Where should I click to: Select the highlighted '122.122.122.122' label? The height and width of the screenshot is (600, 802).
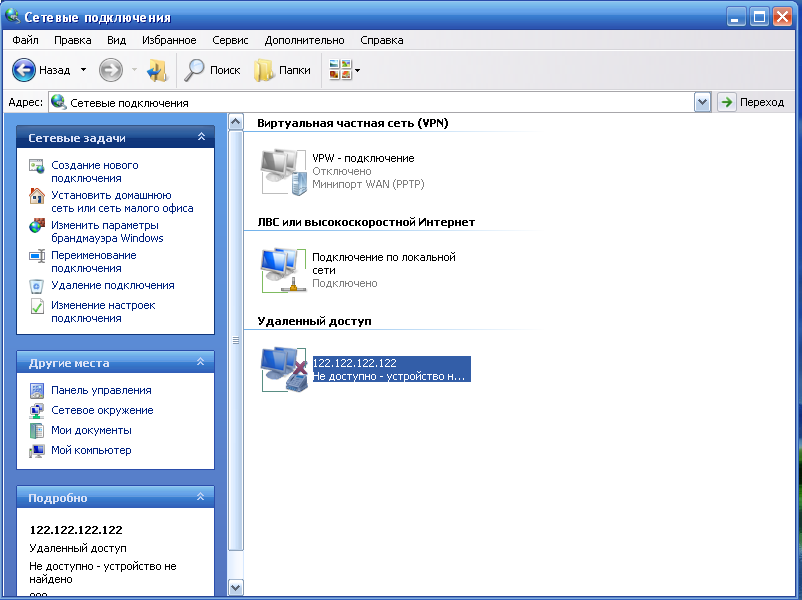[x=354, y=363]
